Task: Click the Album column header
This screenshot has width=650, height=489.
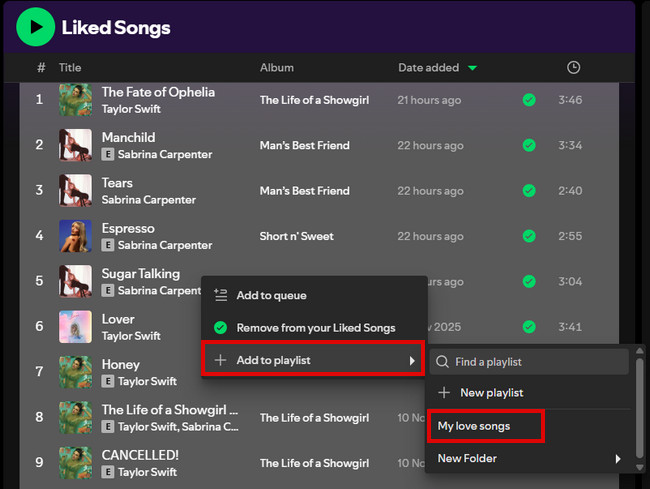Action: point(276,68)
